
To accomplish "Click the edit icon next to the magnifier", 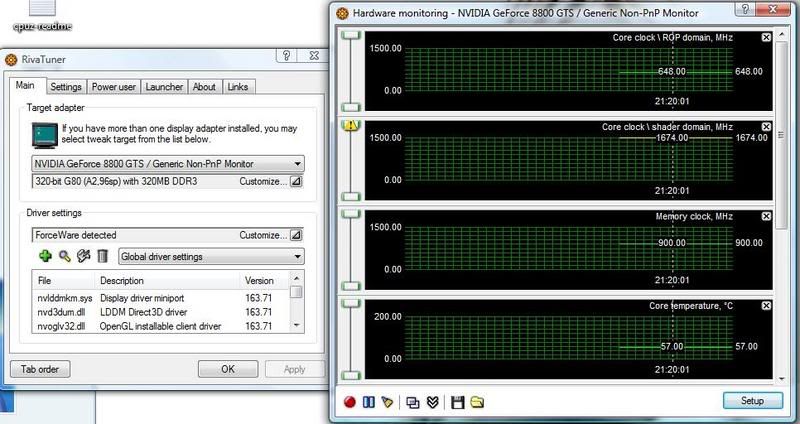I will [x=83, y=256].
